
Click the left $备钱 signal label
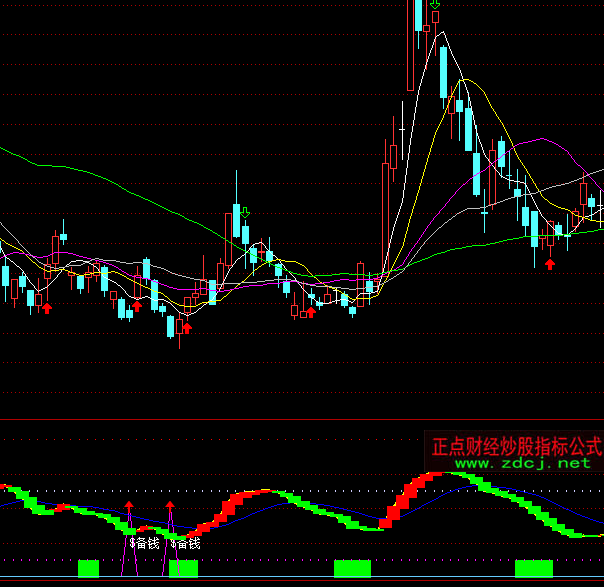[144, 543]
